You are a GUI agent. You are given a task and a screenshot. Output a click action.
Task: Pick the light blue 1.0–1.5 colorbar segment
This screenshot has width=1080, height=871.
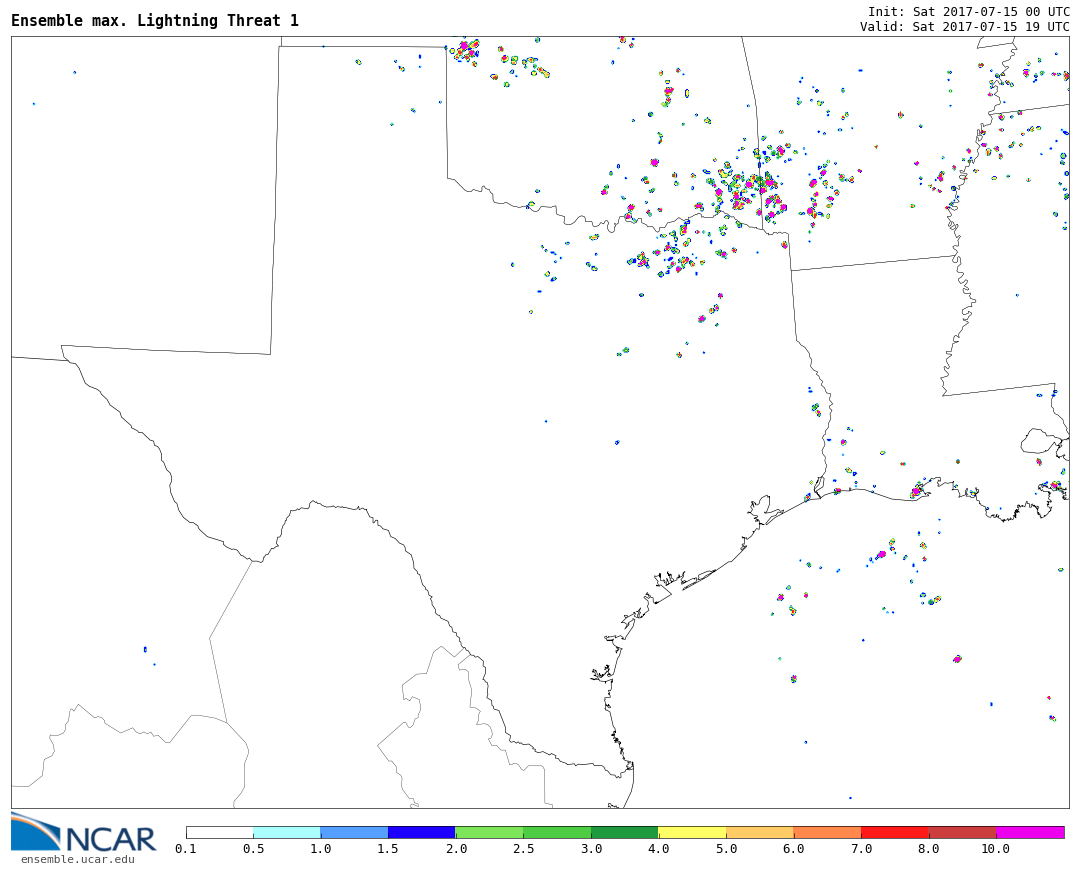point(355,832)
